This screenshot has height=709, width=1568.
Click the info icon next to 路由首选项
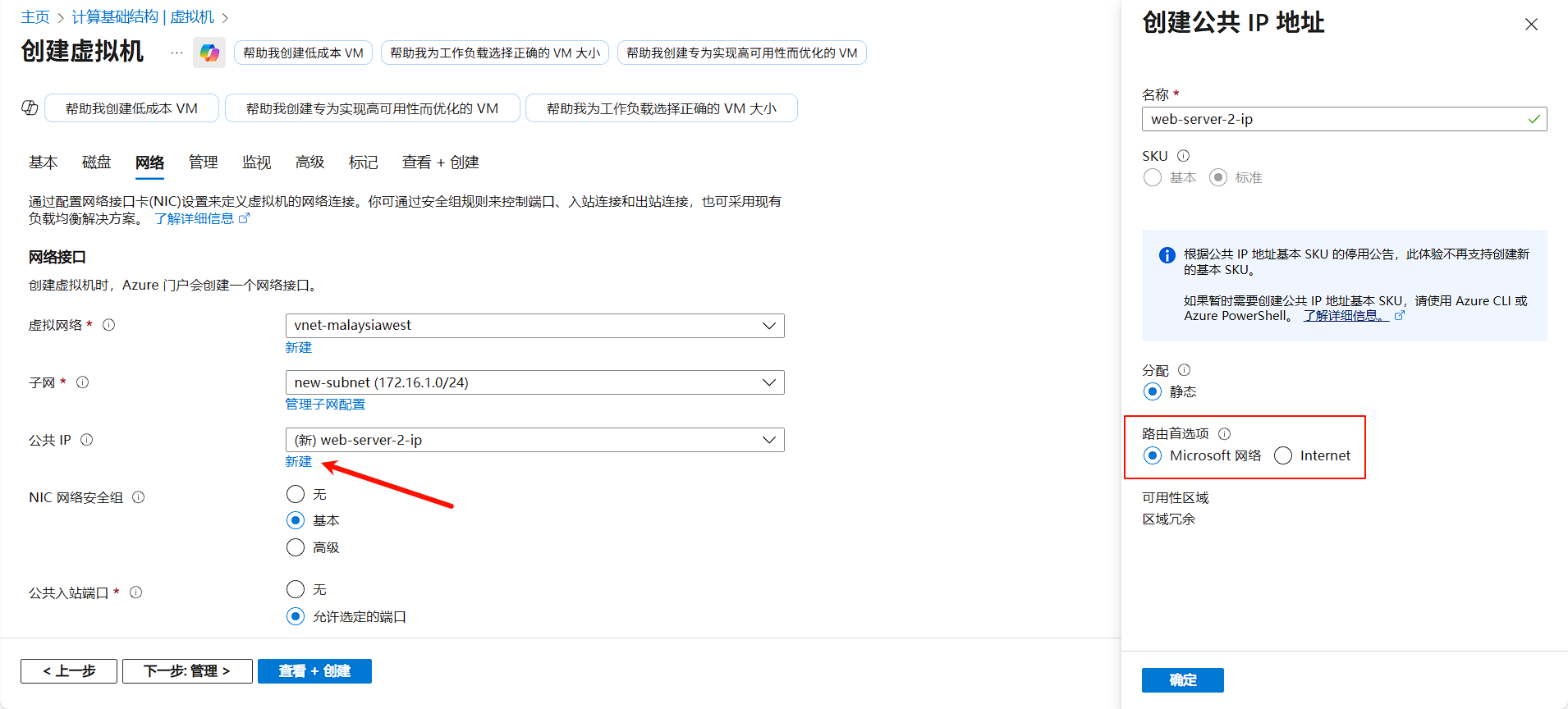[x=1224, y=434]
